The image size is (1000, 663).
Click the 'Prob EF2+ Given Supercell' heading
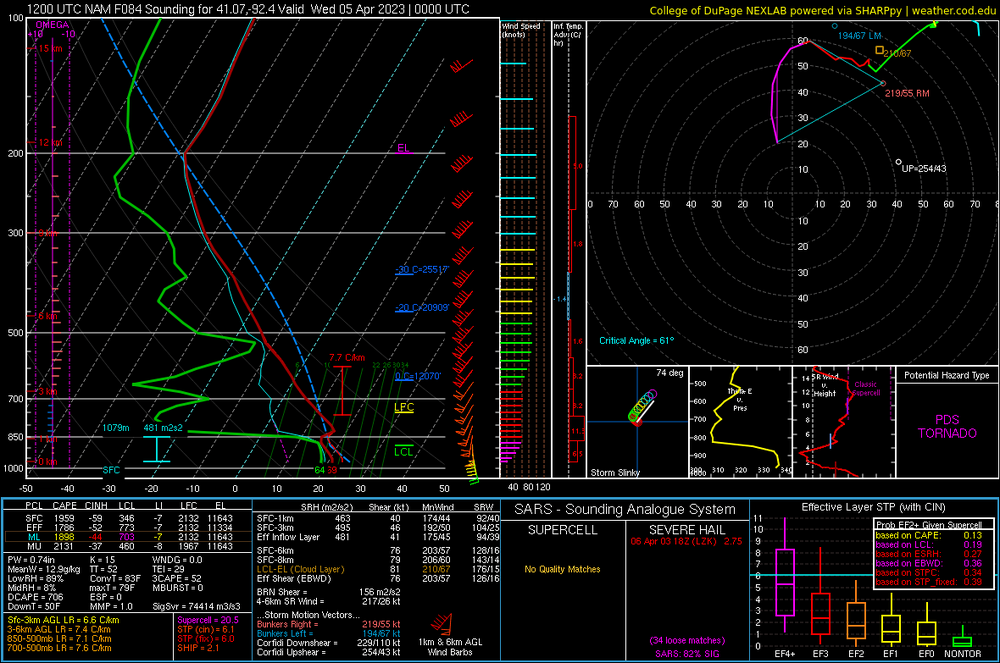tap(929, 525)
